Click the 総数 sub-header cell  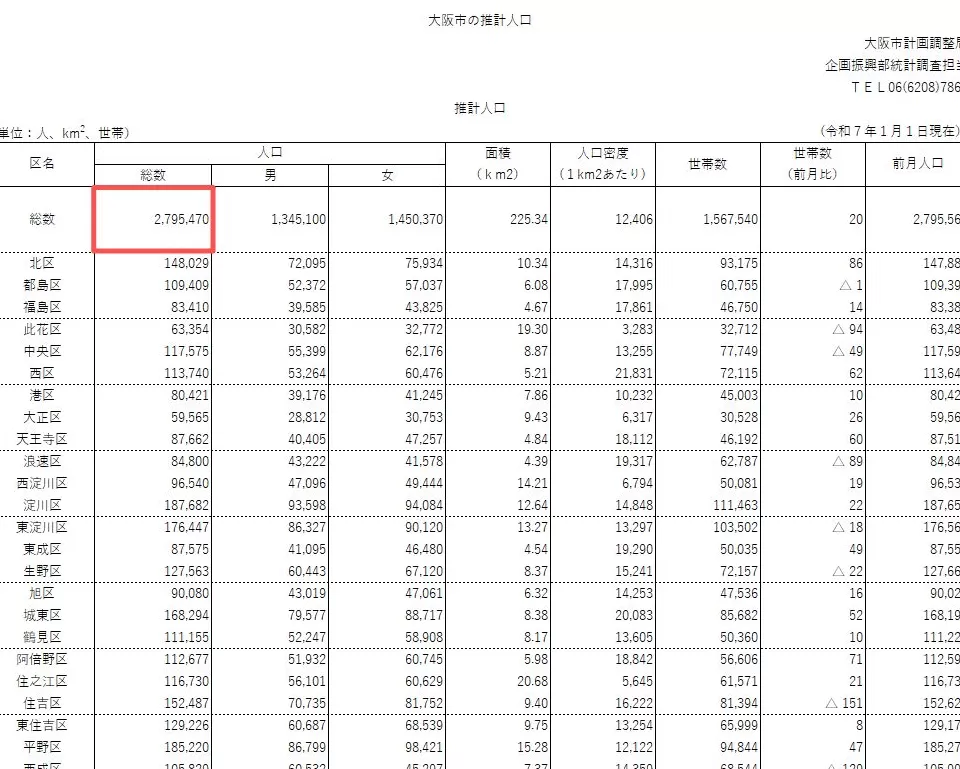click(152, 176)
